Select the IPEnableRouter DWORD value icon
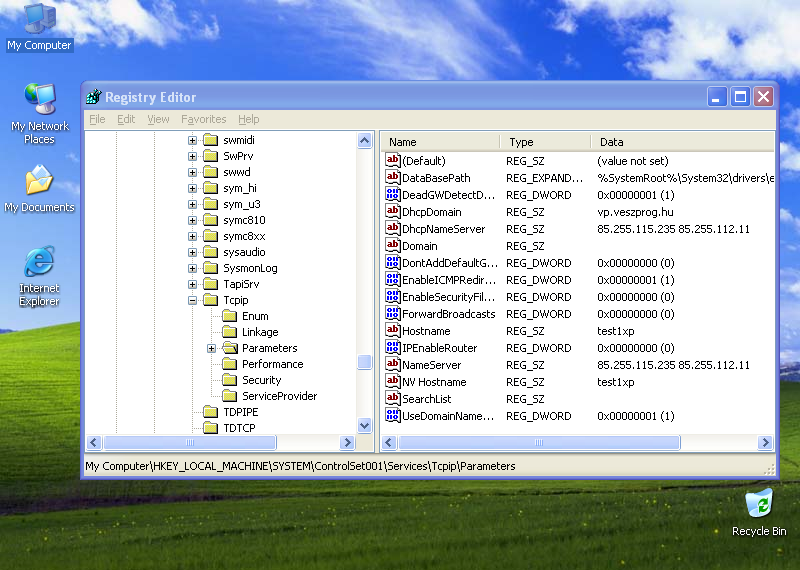This screenshot has height=570, width=800. click(393, 348)
